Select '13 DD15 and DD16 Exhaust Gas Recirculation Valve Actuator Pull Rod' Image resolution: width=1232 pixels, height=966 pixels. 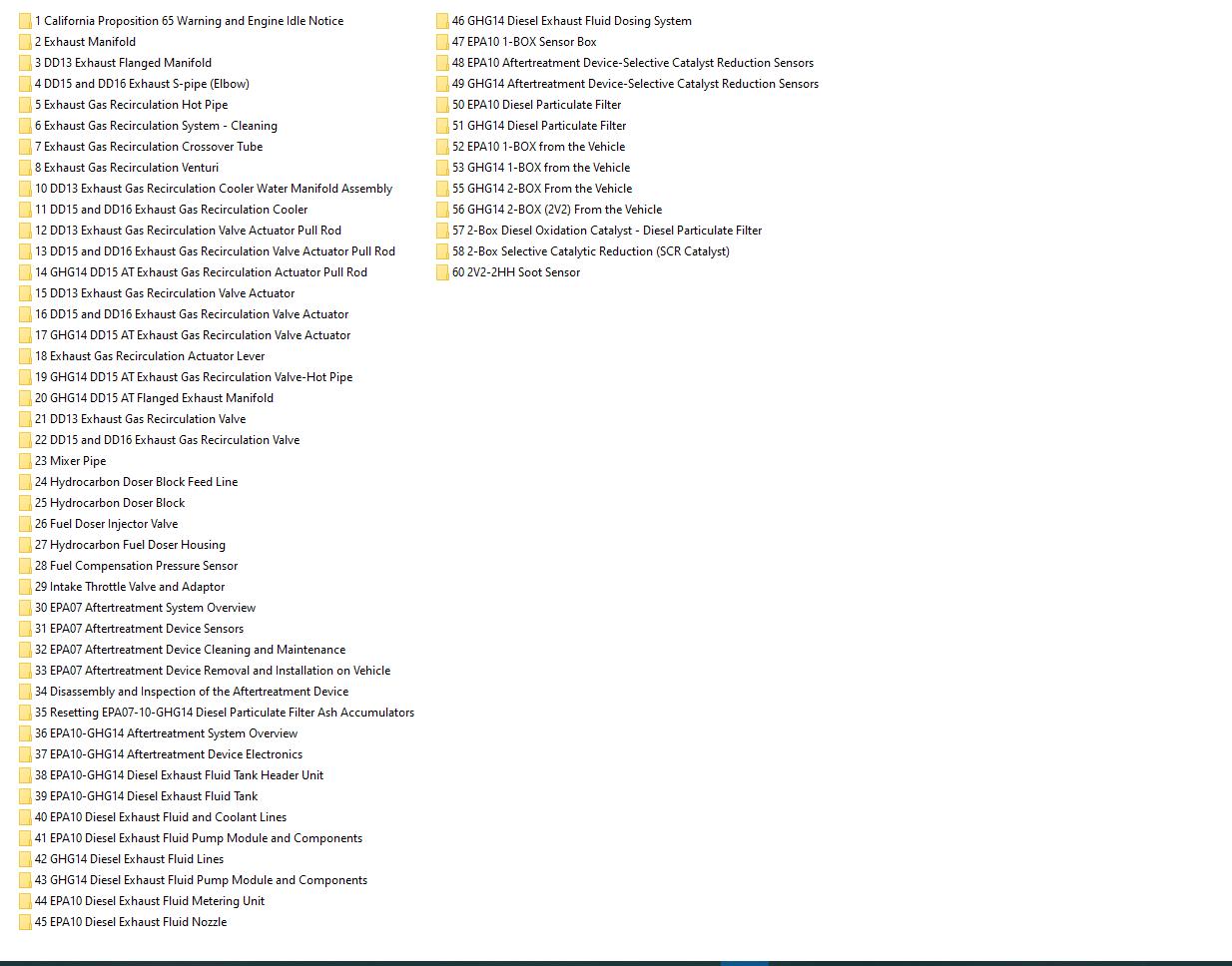pos(215,251)
